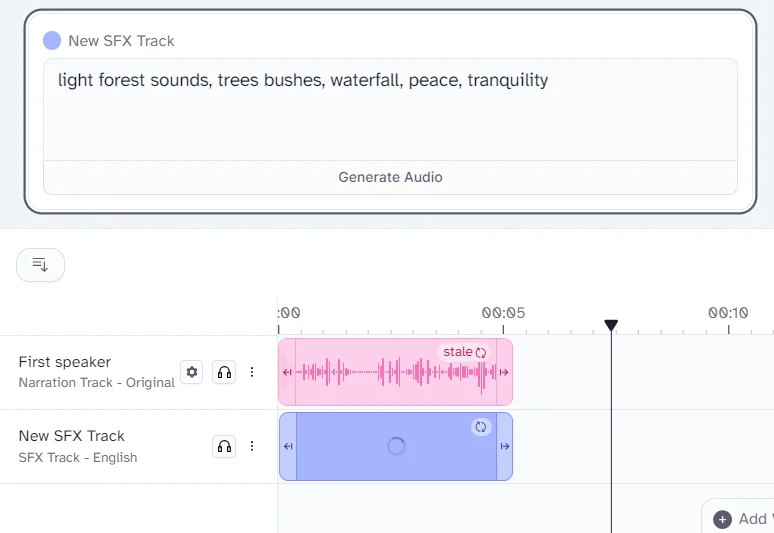The height and width of the screenshot is (533, 774).
Task: Click the SFX Track - English label
Action: click(78, 457)
